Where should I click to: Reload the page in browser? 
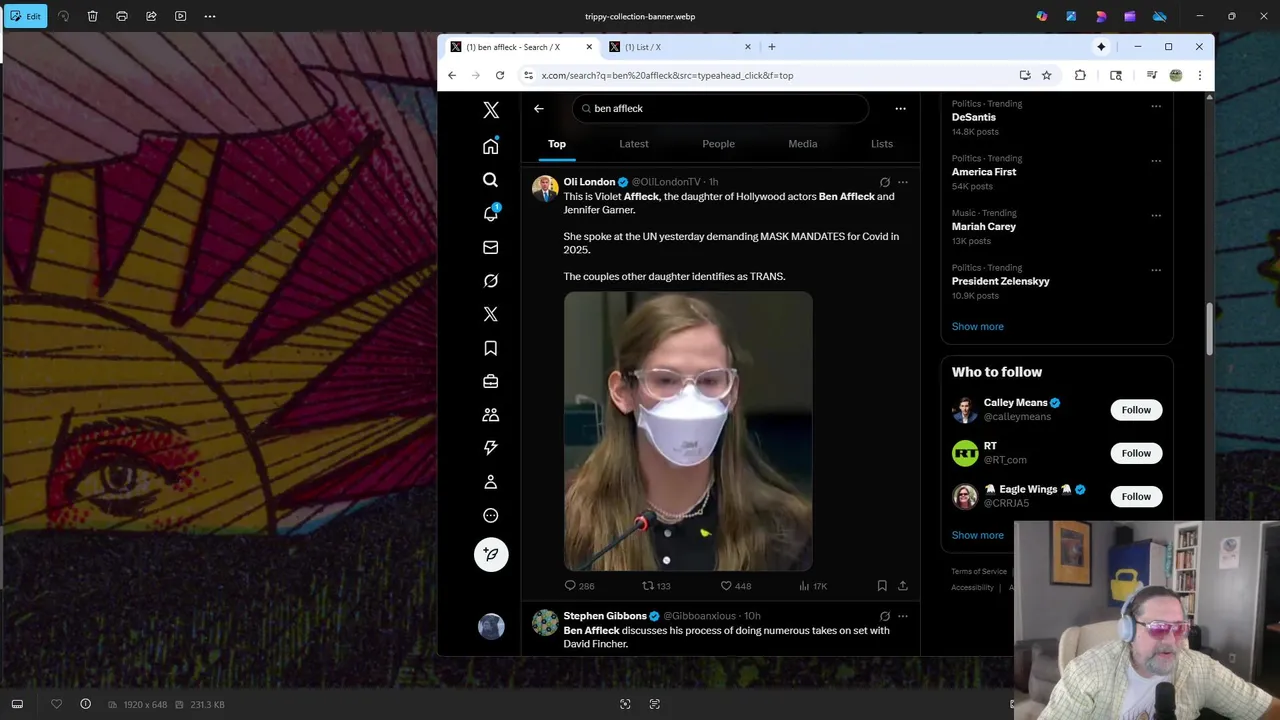[500, 75]
